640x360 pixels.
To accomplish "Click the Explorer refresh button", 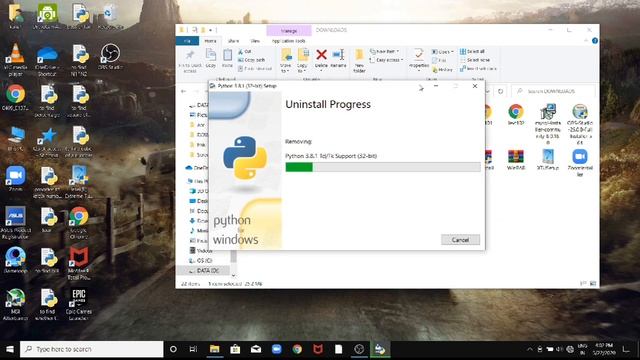I will coord(500,91).
